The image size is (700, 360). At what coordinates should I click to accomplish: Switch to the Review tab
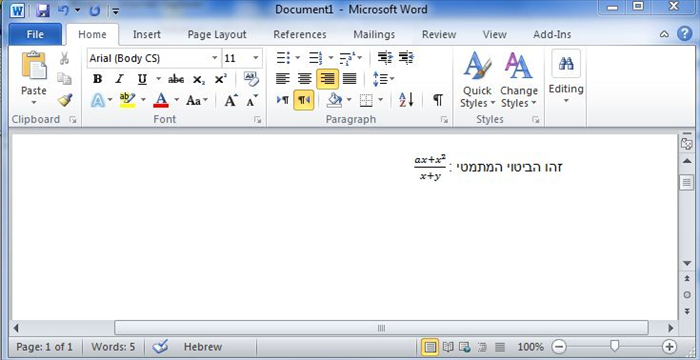439,34
